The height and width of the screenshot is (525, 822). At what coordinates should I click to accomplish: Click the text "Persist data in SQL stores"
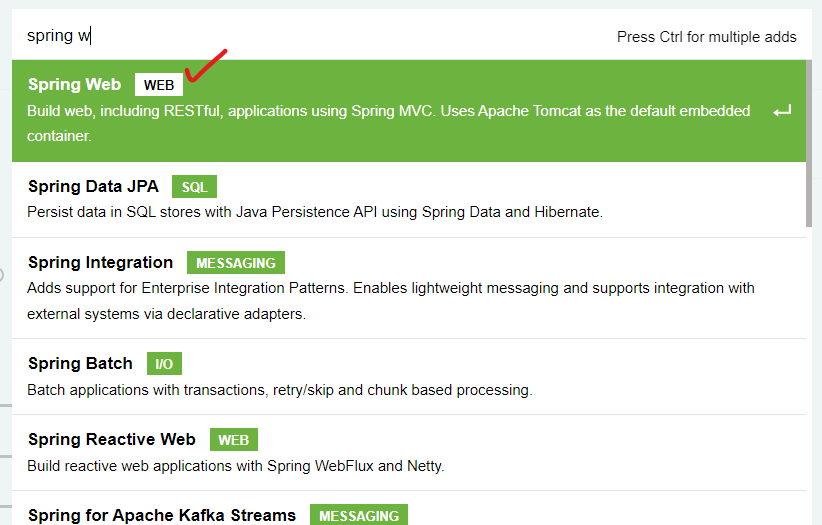pos(114,212)
